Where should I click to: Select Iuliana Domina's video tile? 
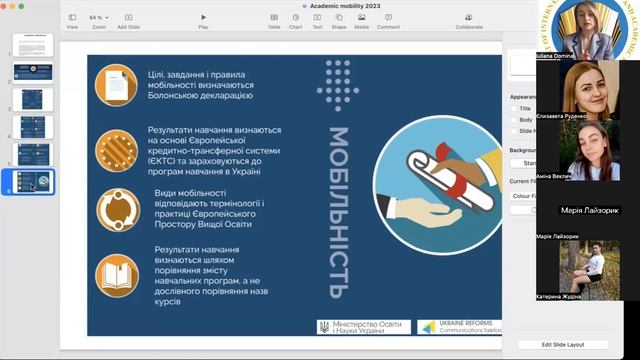(588, 30)
